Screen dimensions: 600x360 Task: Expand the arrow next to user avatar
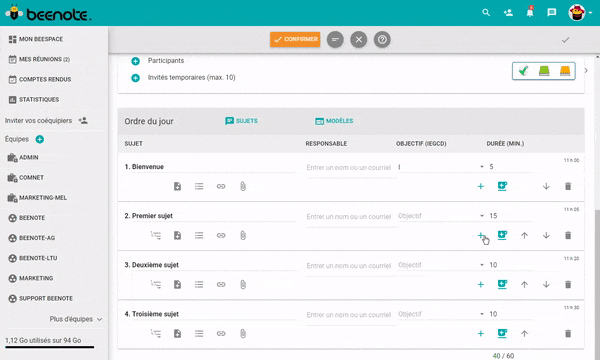[591, 13]
